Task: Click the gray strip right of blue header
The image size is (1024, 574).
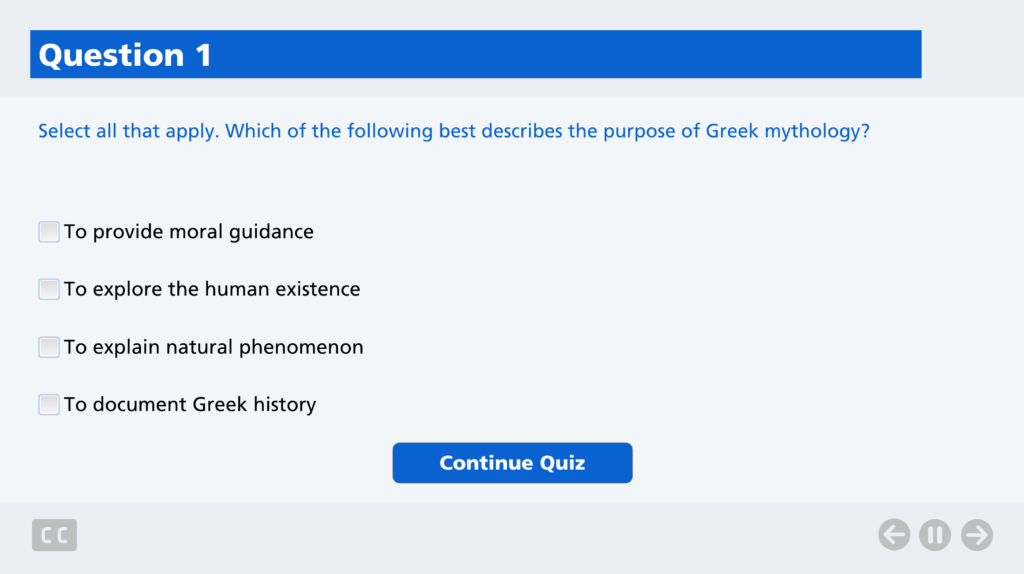Action: click(970, 55)
